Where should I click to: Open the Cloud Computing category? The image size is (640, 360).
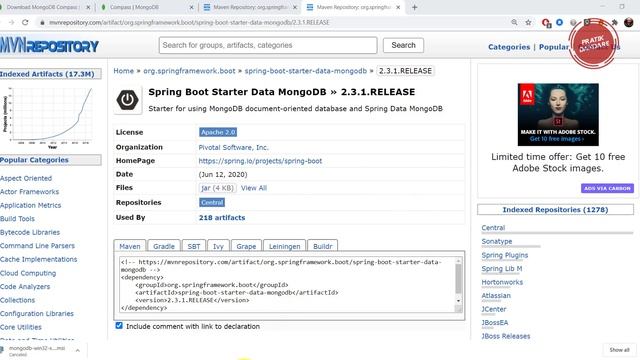(28, 273)
